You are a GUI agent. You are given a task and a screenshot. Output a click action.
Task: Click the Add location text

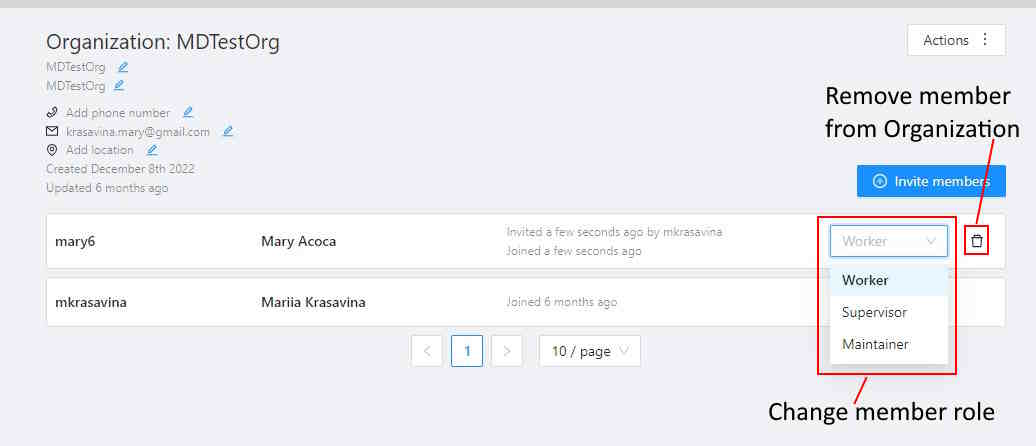[x=100, y=150]
